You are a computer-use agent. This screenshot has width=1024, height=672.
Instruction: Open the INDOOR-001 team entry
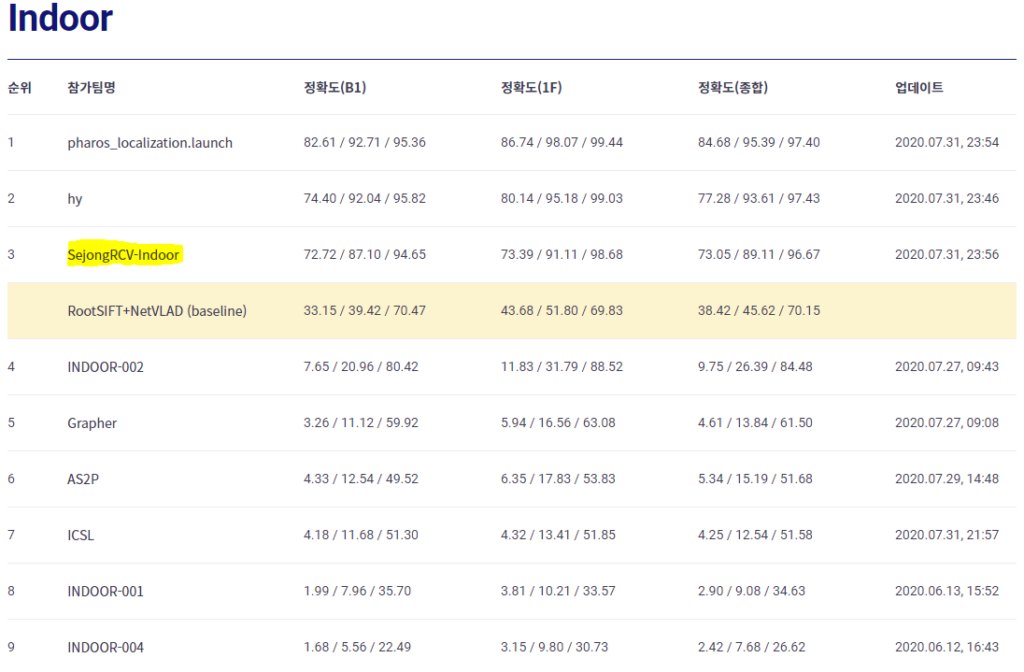[x=106, y=591]
